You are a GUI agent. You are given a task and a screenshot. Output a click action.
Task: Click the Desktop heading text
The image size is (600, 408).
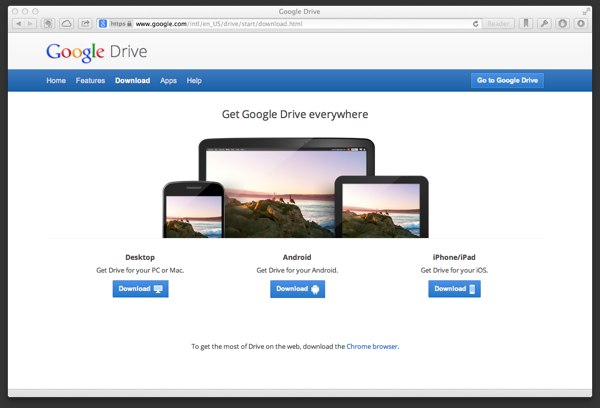click(140, 257)
